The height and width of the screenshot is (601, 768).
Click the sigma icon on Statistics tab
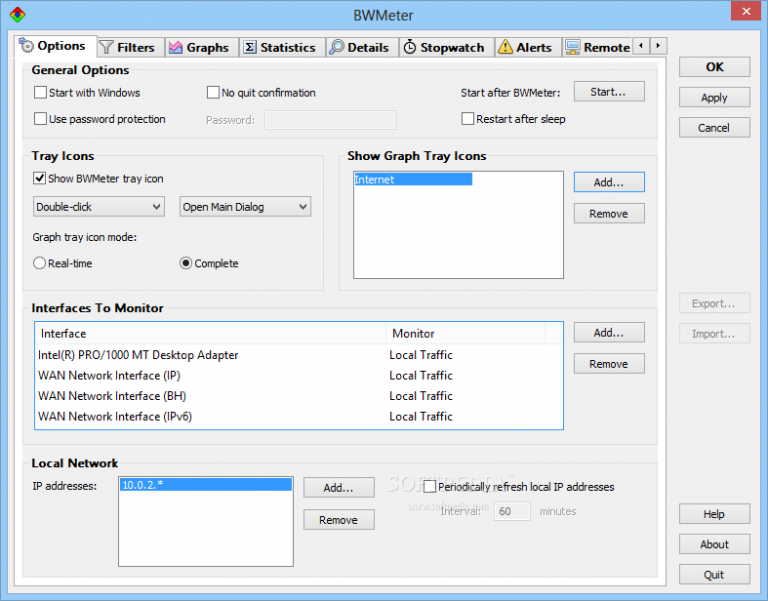(x=250, y=48)
